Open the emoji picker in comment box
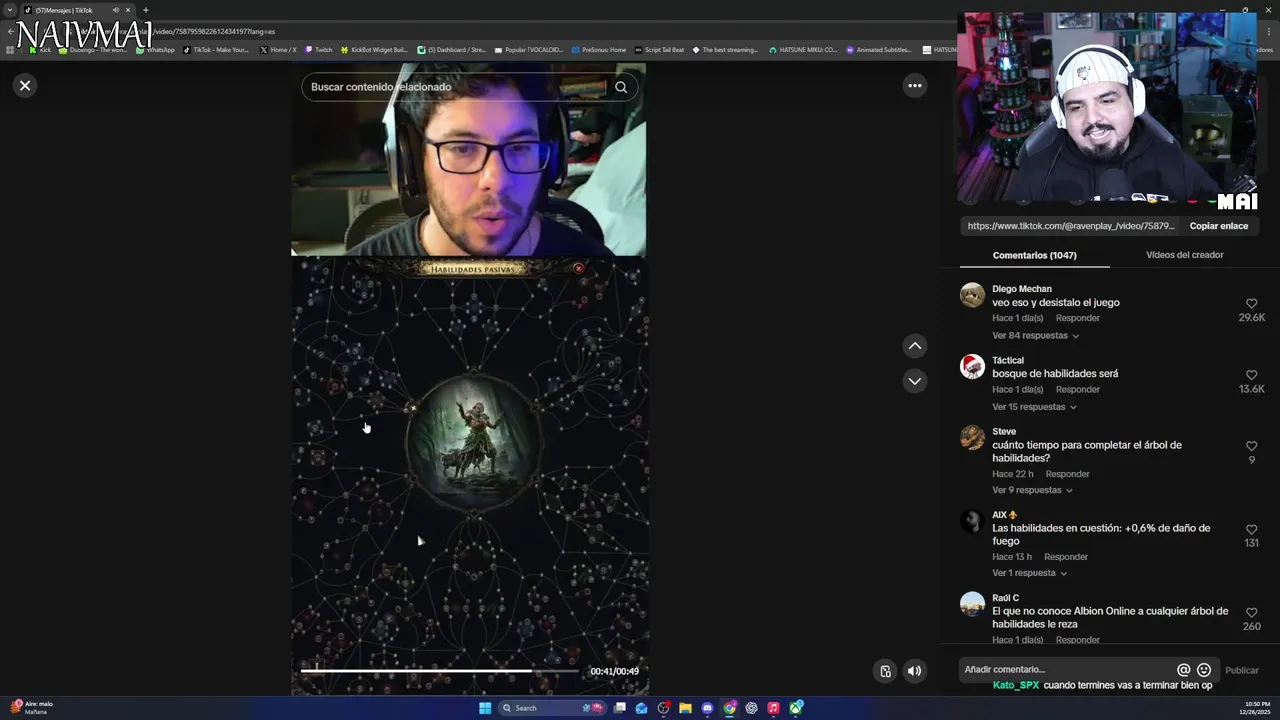 1204,670
